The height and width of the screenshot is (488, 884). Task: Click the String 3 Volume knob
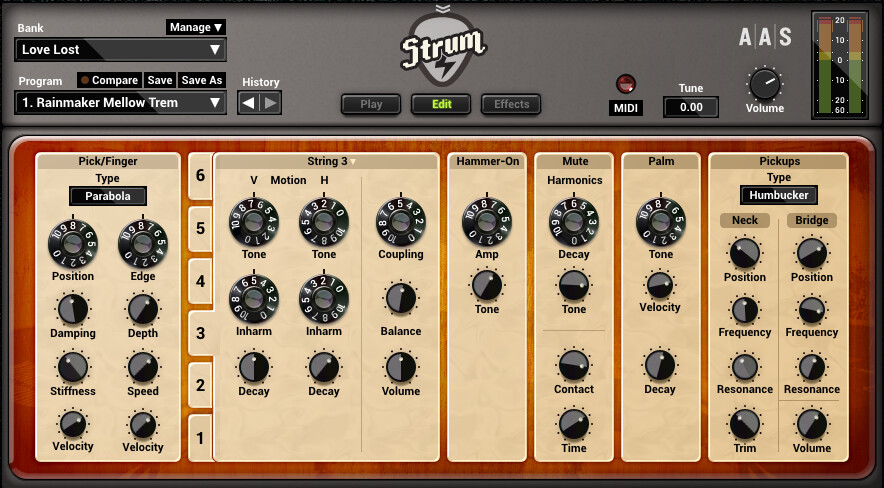[401, 367]
